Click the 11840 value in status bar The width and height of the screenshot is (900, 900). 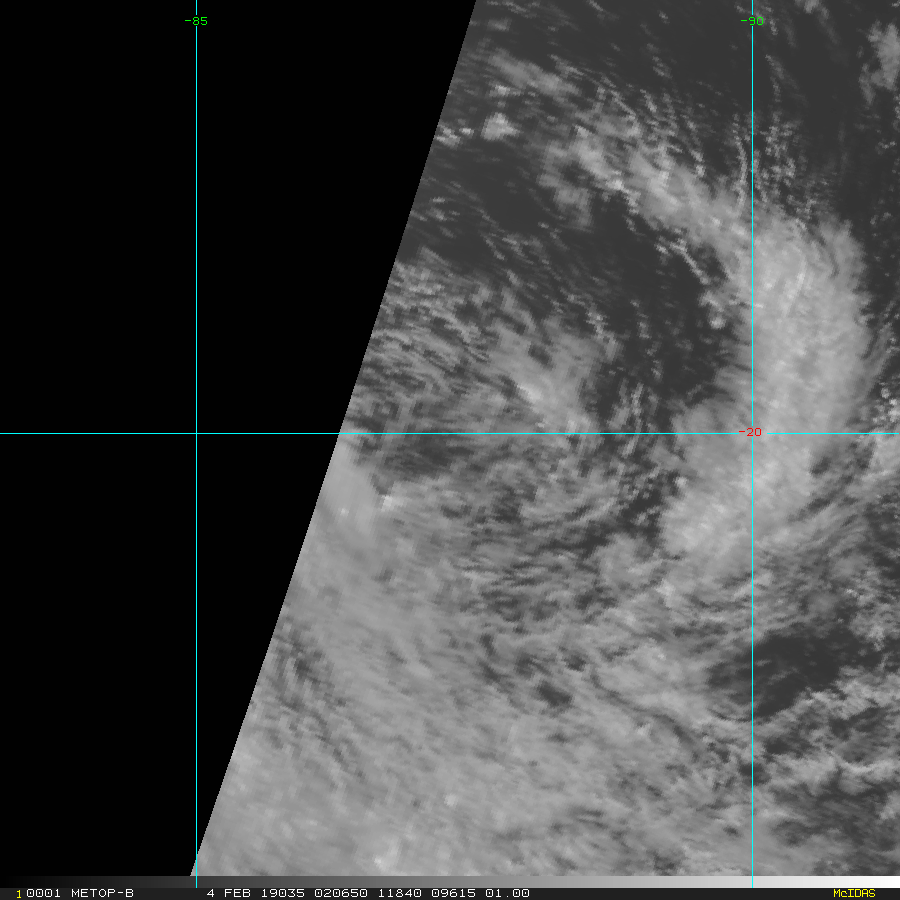(399, 893)
